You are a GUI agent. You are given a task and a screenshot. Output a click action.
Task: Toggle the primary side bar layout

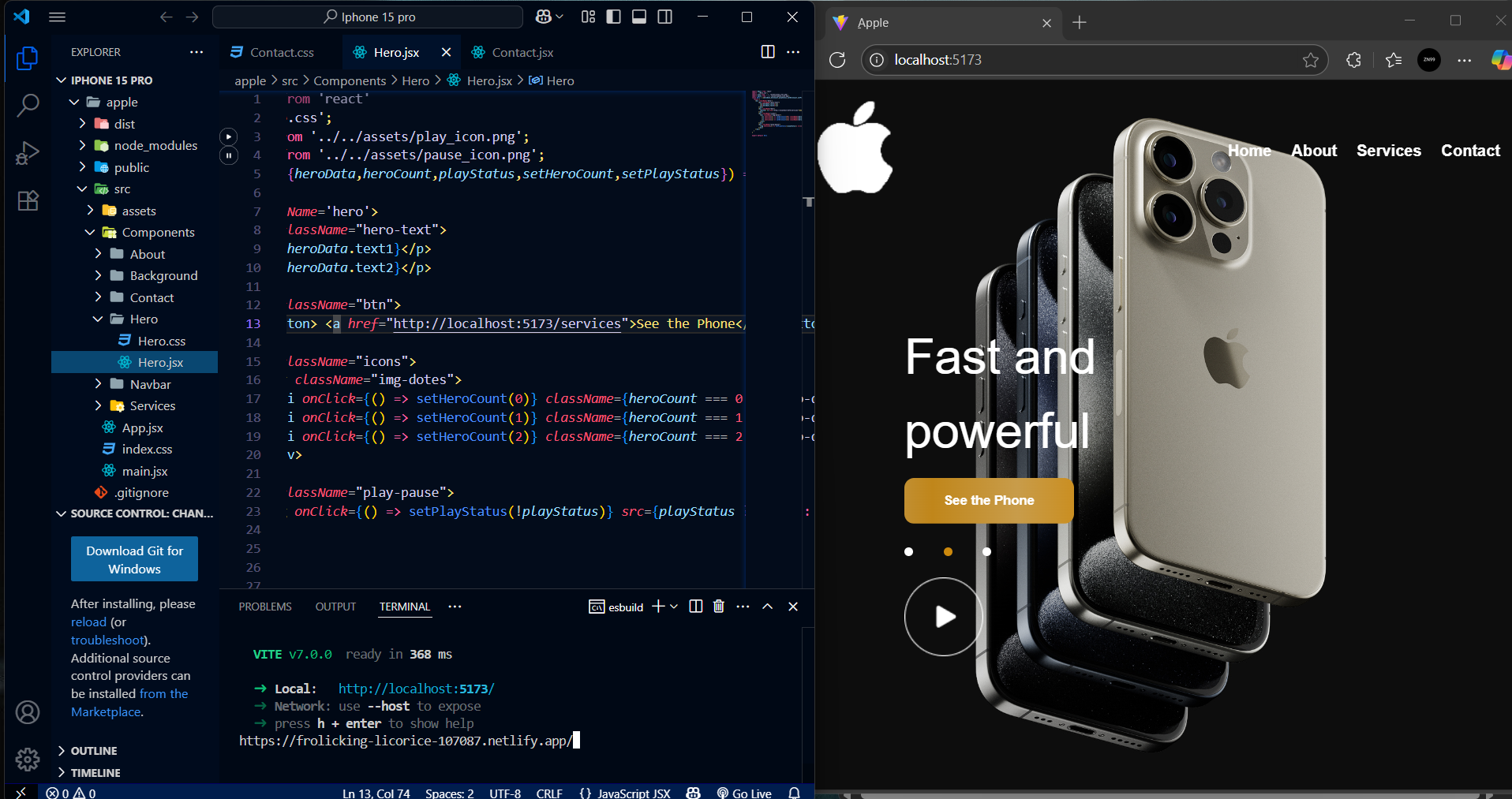tap(613, 17)
